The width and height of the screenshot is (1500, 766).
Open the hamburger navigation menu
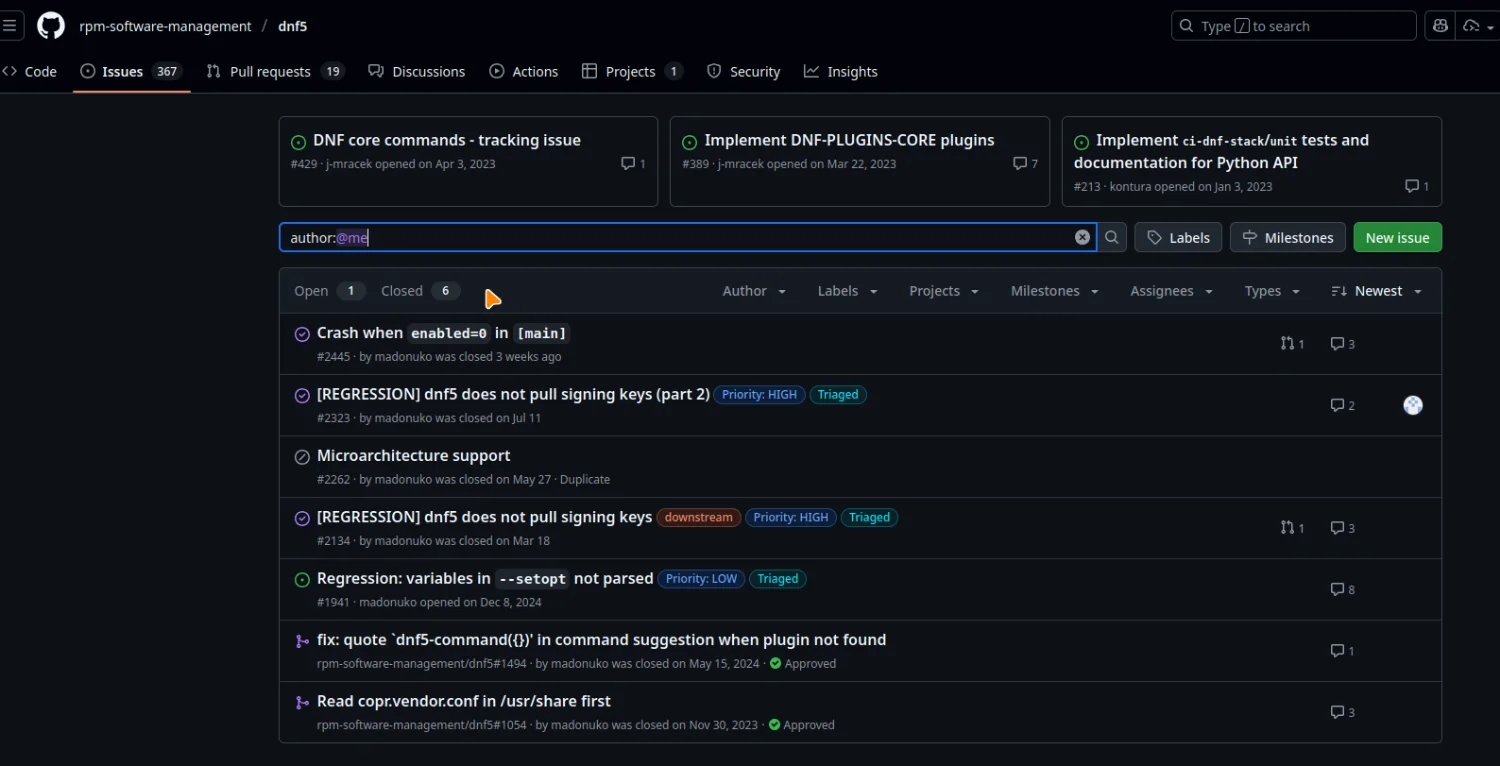10,26
